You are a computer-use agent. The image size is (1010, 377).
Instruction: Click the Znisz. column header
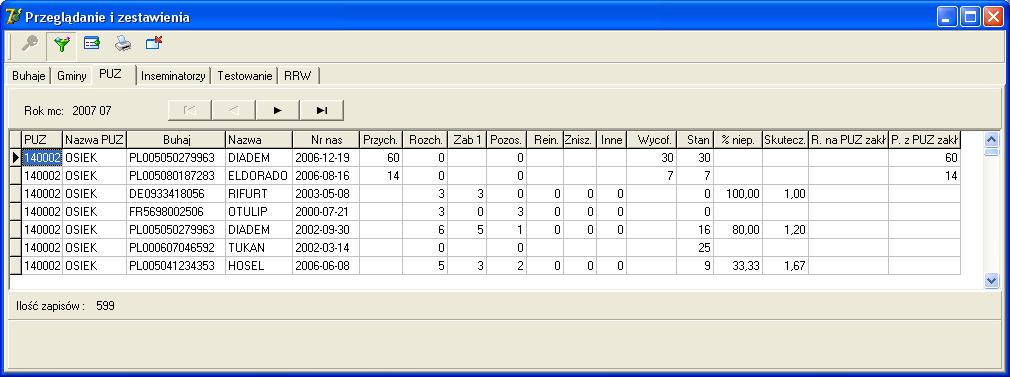click(580, 139)
